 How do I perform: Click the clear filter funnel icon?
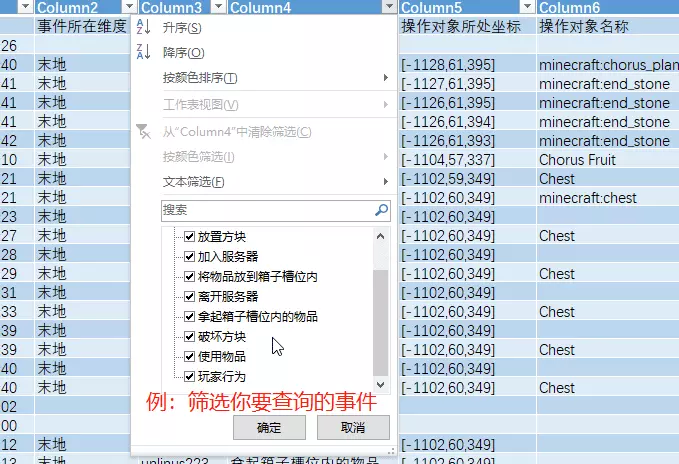click(x=143, y=131)
